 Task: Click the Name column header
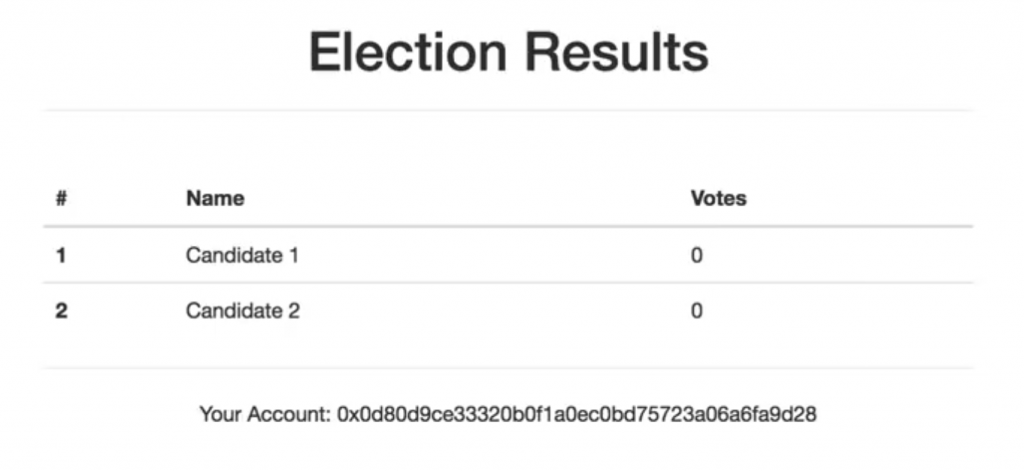click(215, 198)
